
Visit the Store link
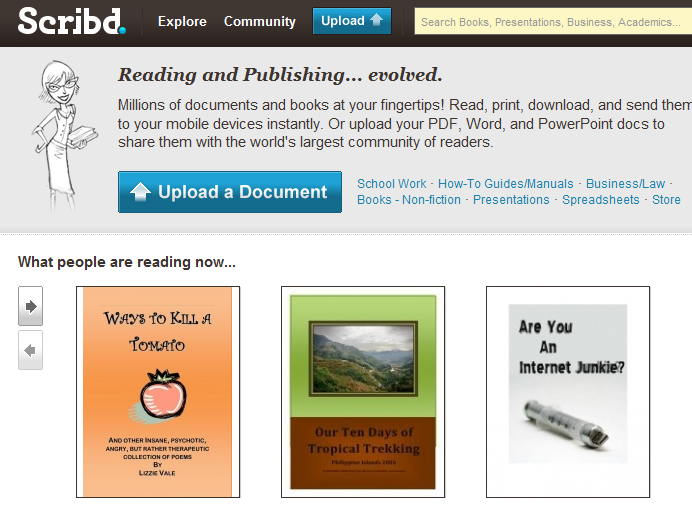(666, 200)
